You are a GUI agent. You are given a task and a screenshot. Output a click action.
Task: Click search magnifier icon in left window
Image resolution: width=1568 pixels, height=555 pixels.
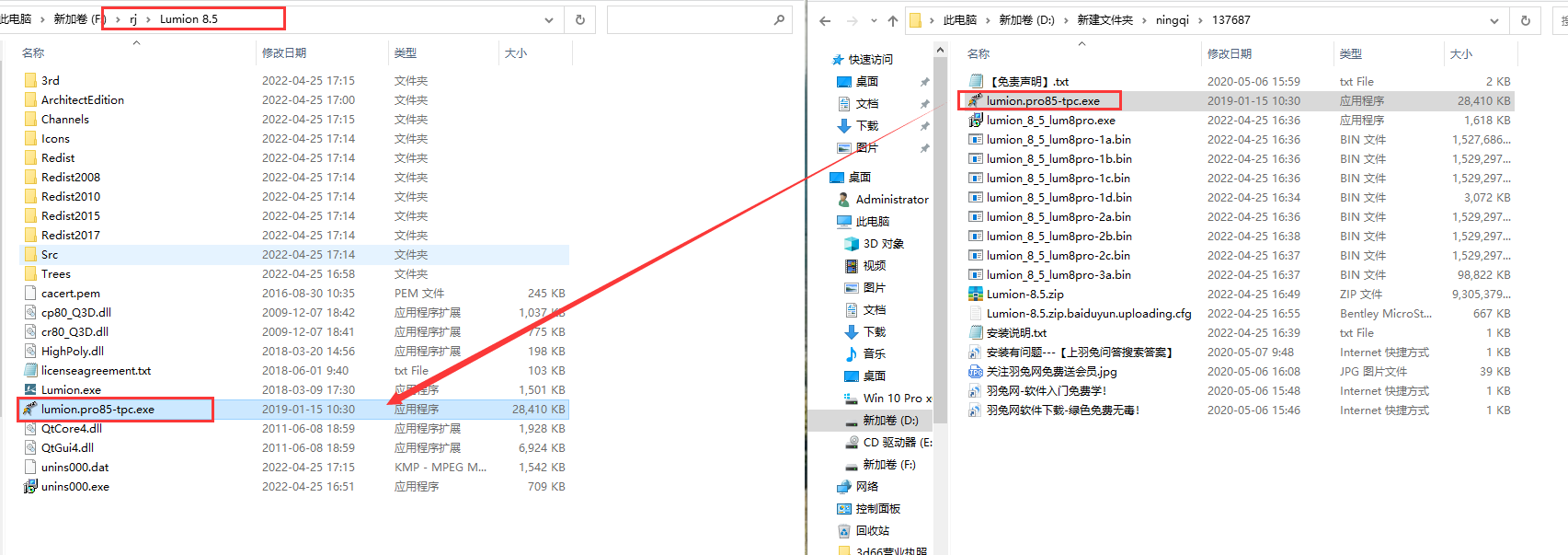pos(779,19)
